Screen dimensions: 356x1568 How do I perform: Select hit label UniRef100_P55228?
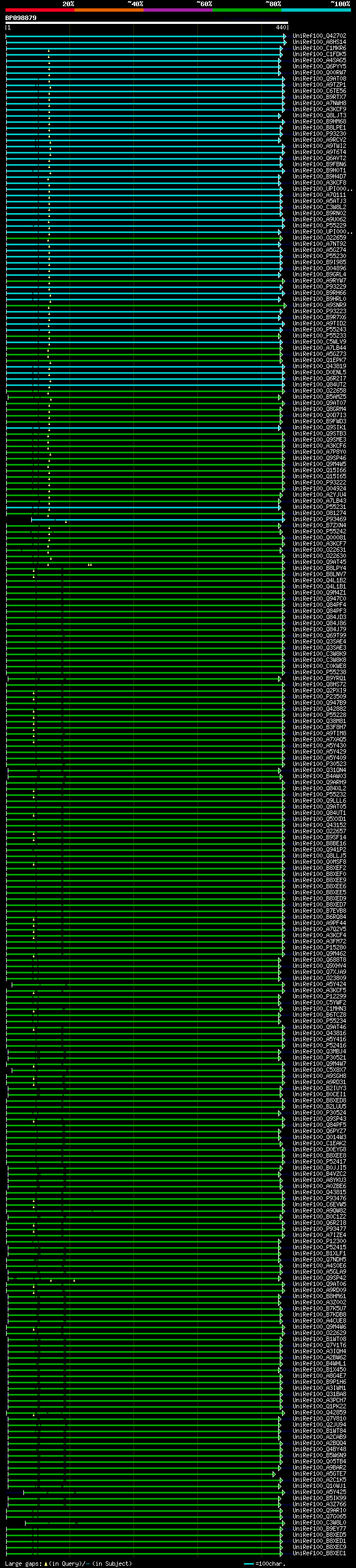point(319,715)
